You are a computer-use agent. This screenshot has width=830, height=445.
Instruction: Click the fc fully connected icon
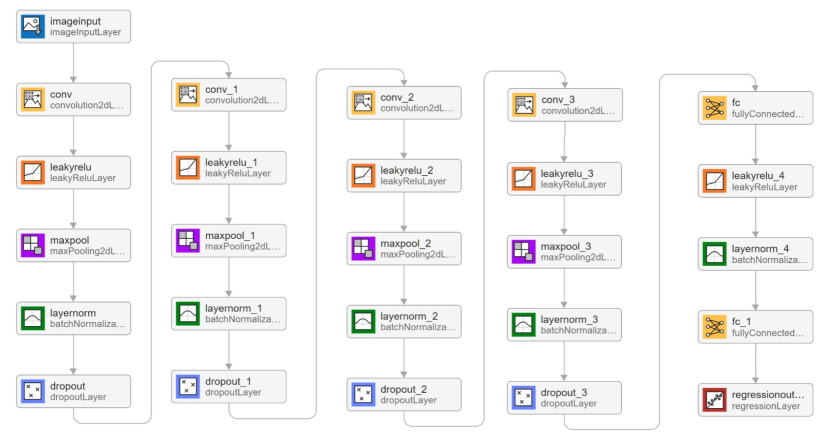pyautogui.click(x=714, y=108)
